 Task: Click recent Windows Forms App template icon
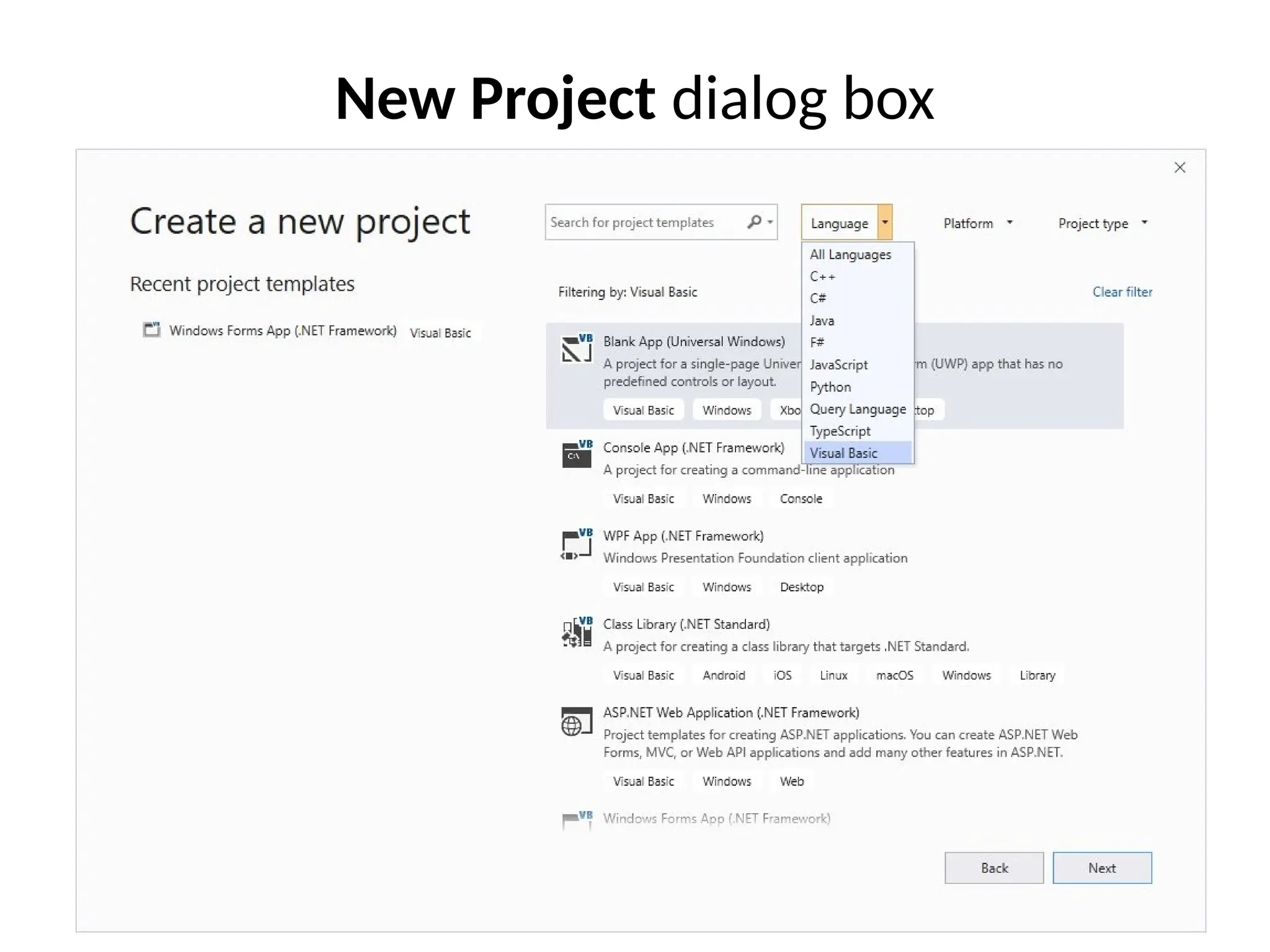pyautogui.click(x=152, y=329)
